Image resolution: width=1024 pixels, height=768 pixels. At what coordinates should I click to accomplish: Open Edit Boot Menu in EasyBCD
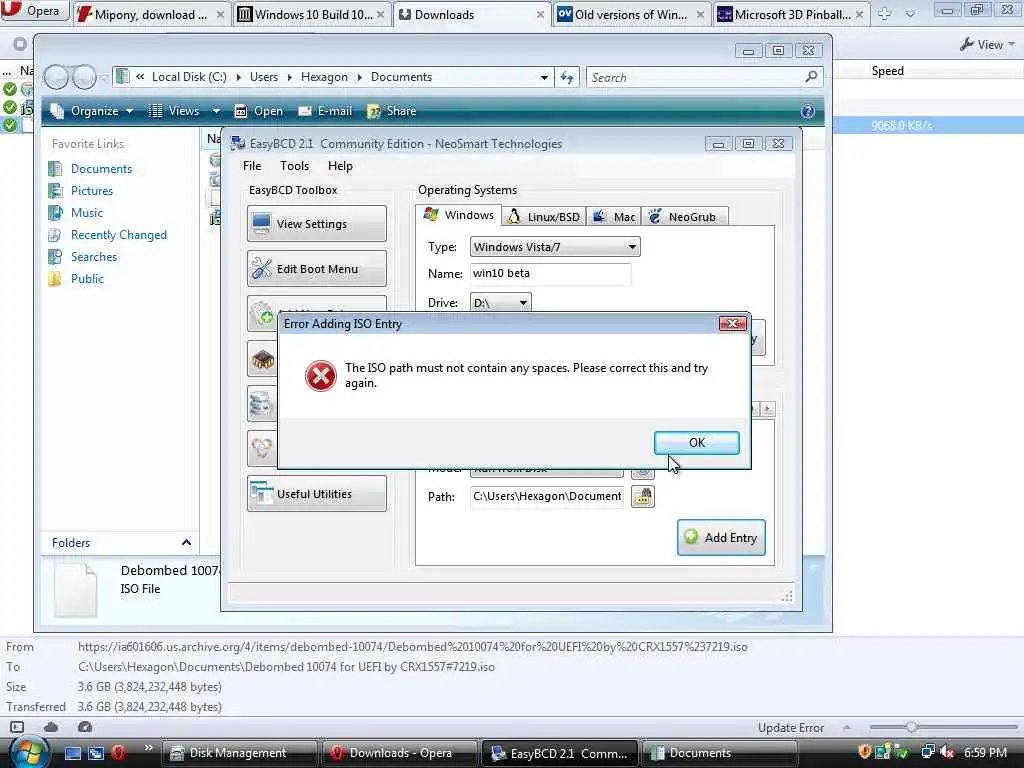click(317, 268)
